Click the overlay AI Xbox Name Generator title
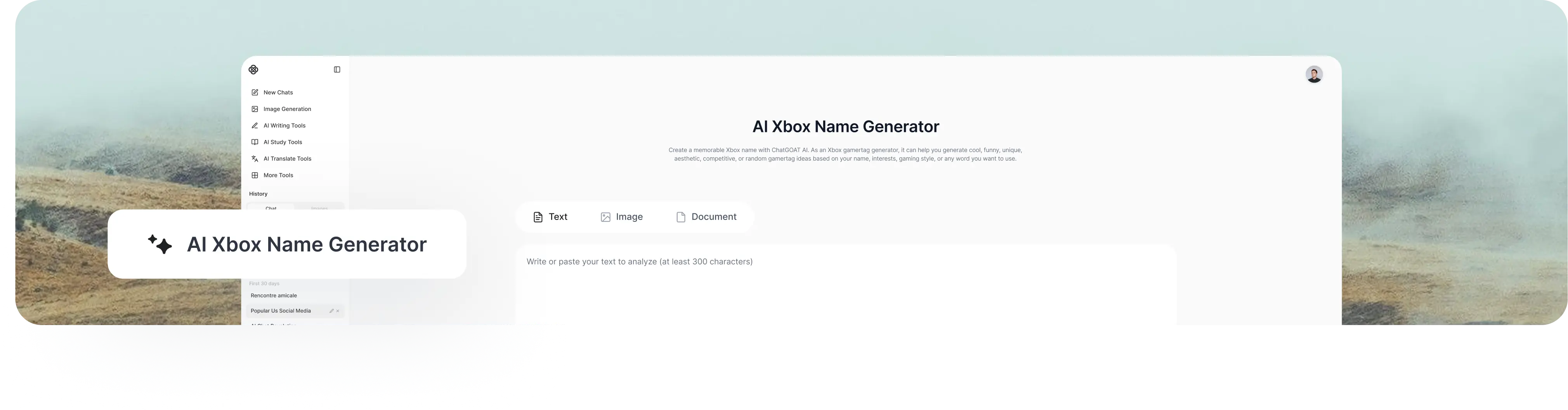Image resolution: width=1568 pixels, height=410 pixels. click(307, 244)
